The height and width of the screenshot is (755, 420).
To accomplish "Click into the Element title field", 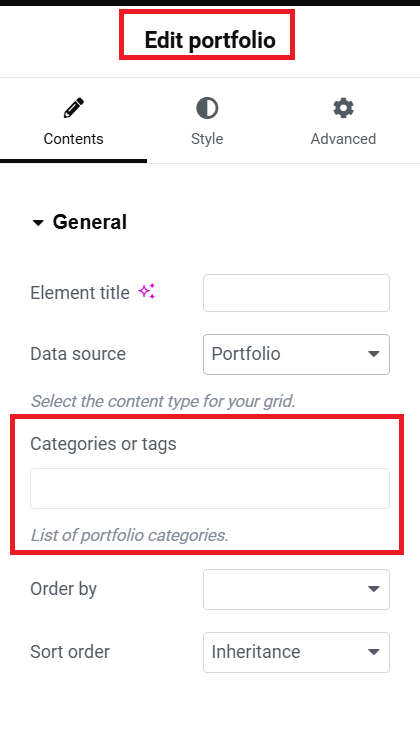I will coord(296,293).
